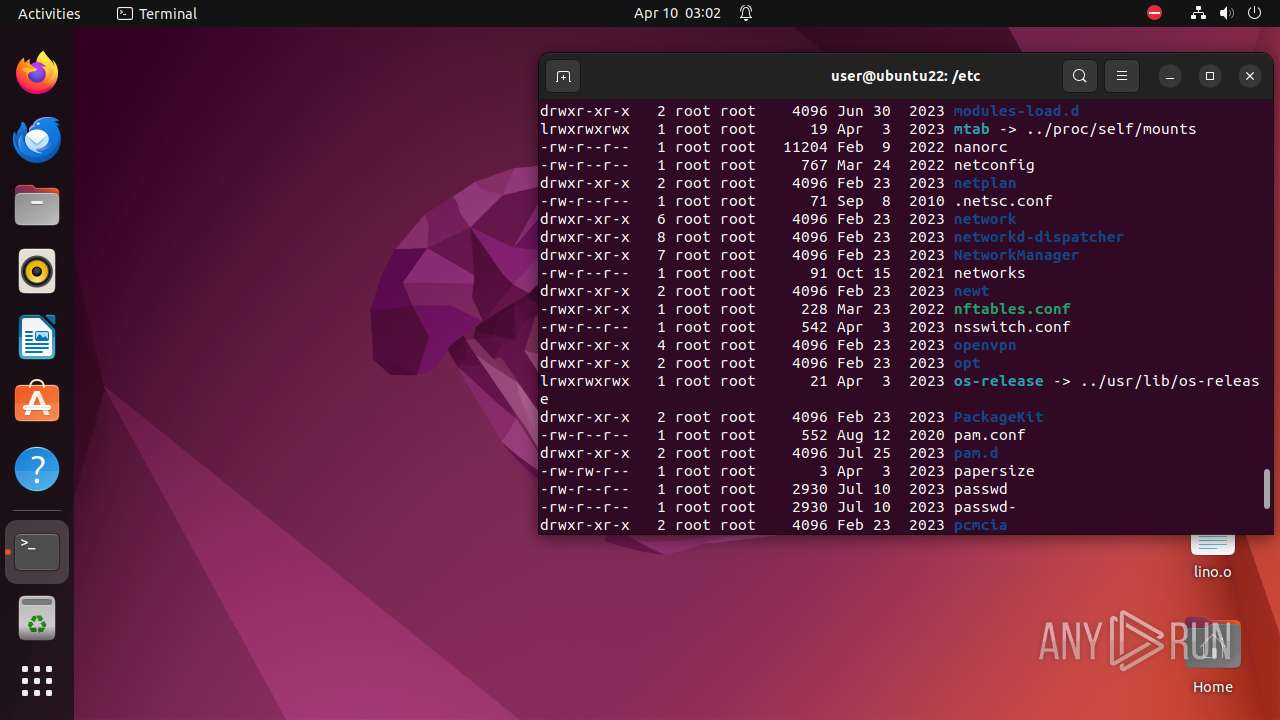Click the pam.conf file name
The width and height of the screenshot is (1280, 720).
tap(990, 435)
